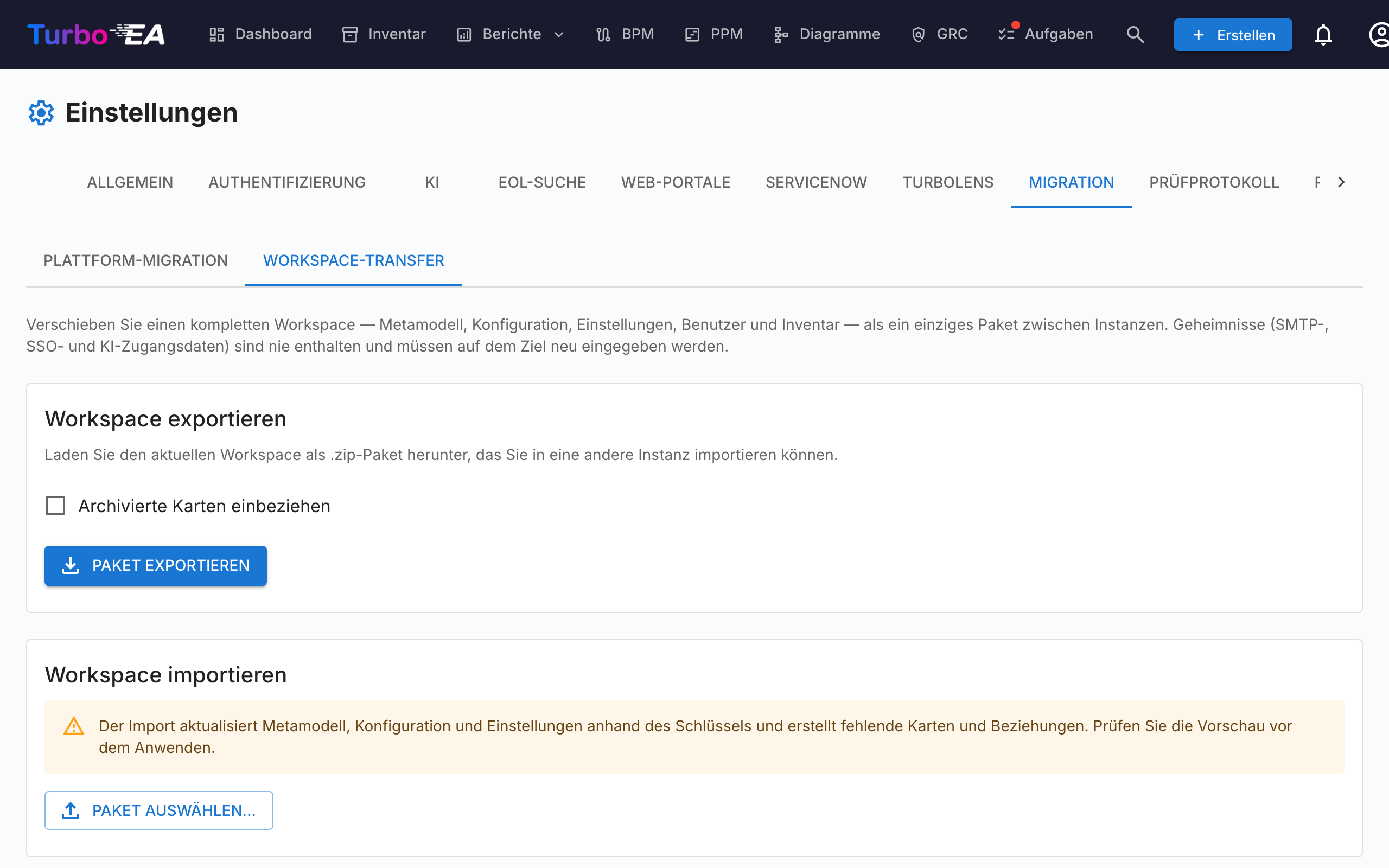Go to the Inventar page
Viewport: 1389px width, 868px height.
(384, 34)
